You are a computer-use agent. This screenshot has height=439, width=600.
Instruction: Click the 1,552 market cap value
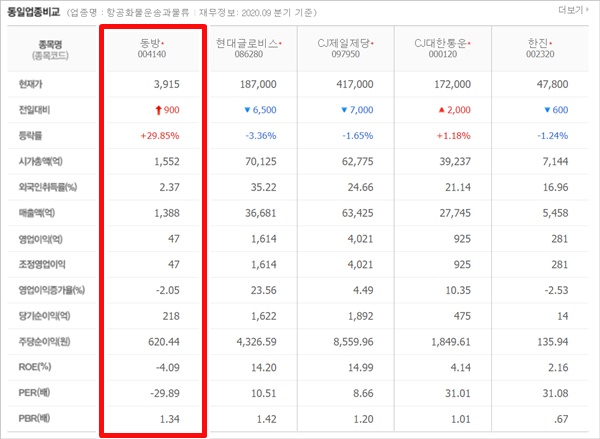tap(167, 162)
